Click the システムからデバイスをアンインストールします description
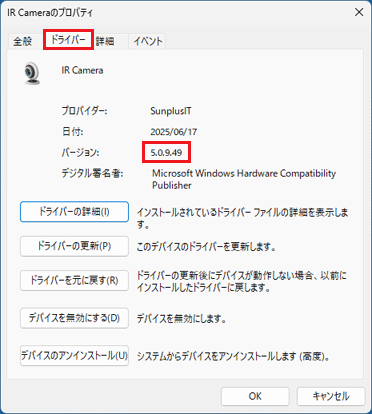This screenshot has height=414, width=372. coord(234,357)
